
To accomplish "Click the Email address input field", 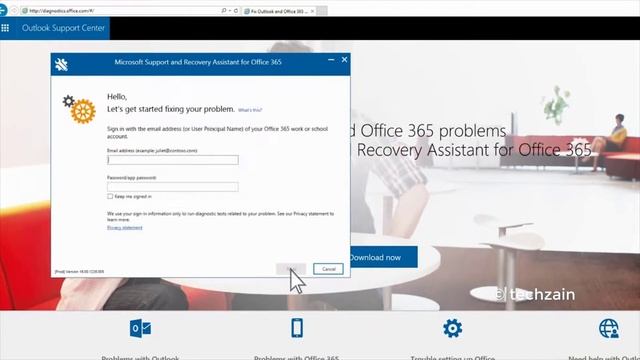I will click(x=173, y=160).
